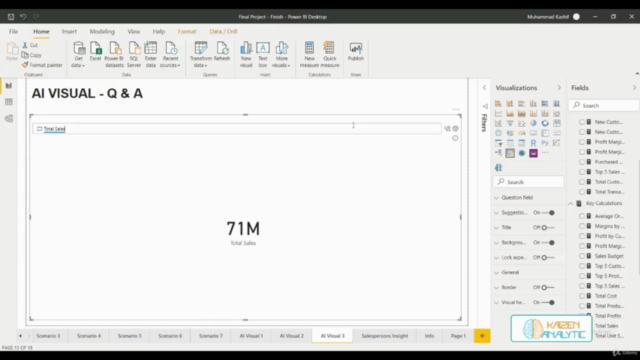640x360 pixels.
Task: Select the R script visual
Action: pos(533,143)
